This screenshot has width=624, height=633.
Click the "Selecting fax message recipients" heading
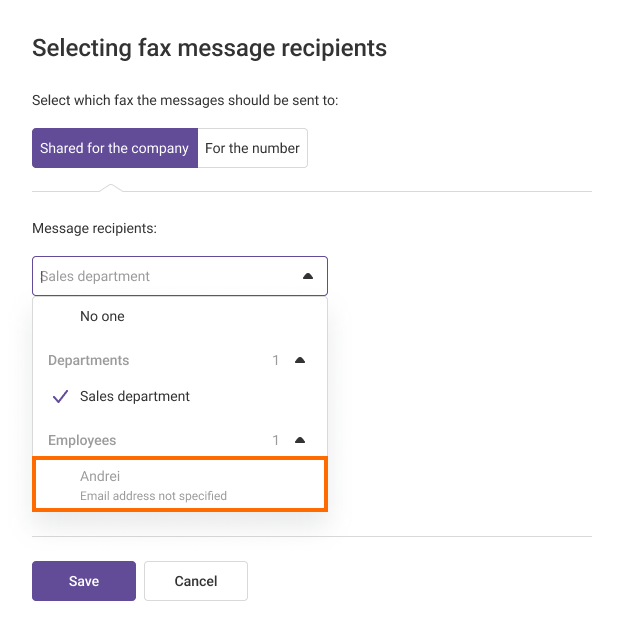click(209, 47)
